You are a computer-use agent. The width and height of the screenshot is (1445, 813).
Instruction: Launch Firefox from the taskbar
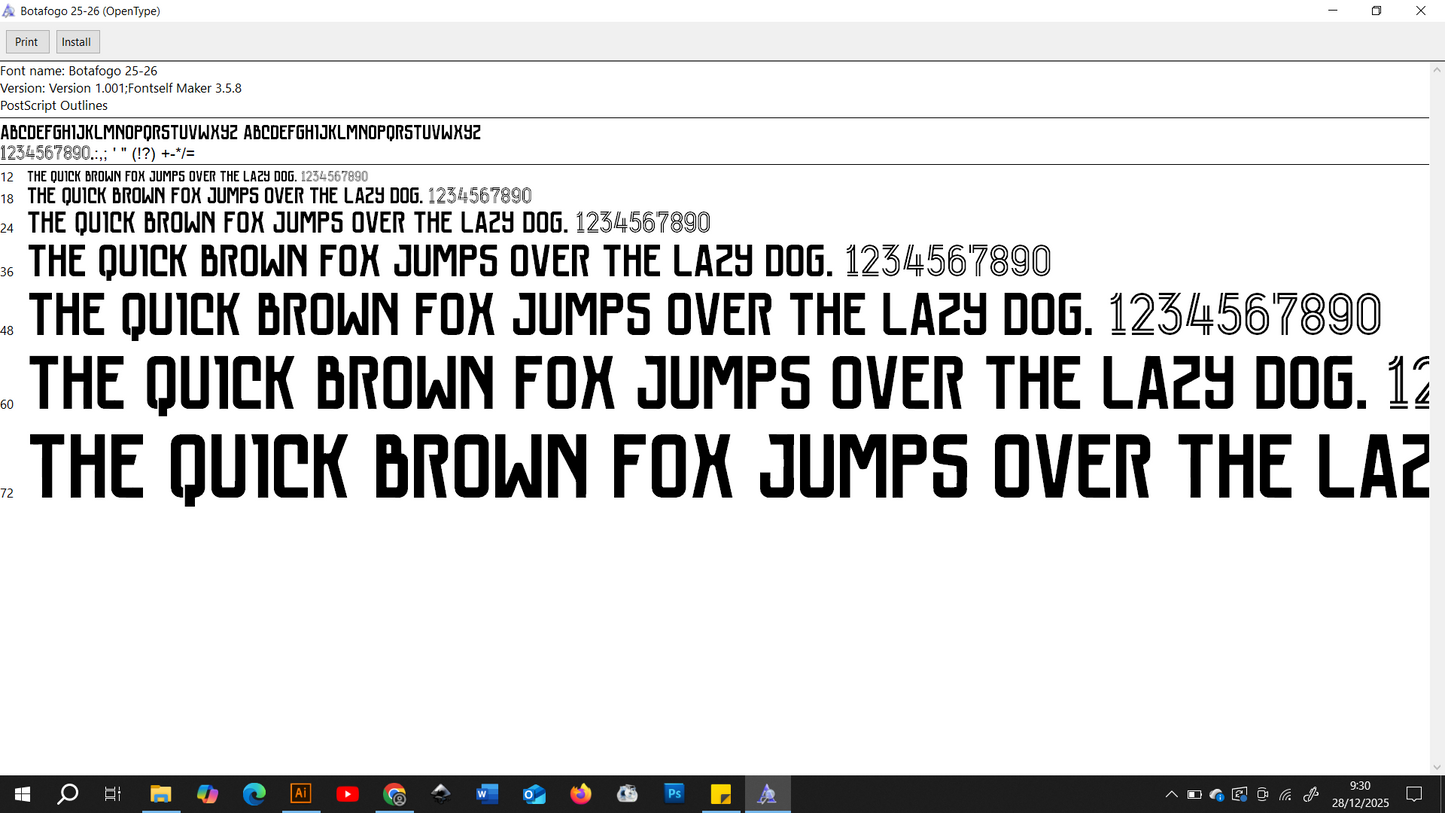click(580, 793)
